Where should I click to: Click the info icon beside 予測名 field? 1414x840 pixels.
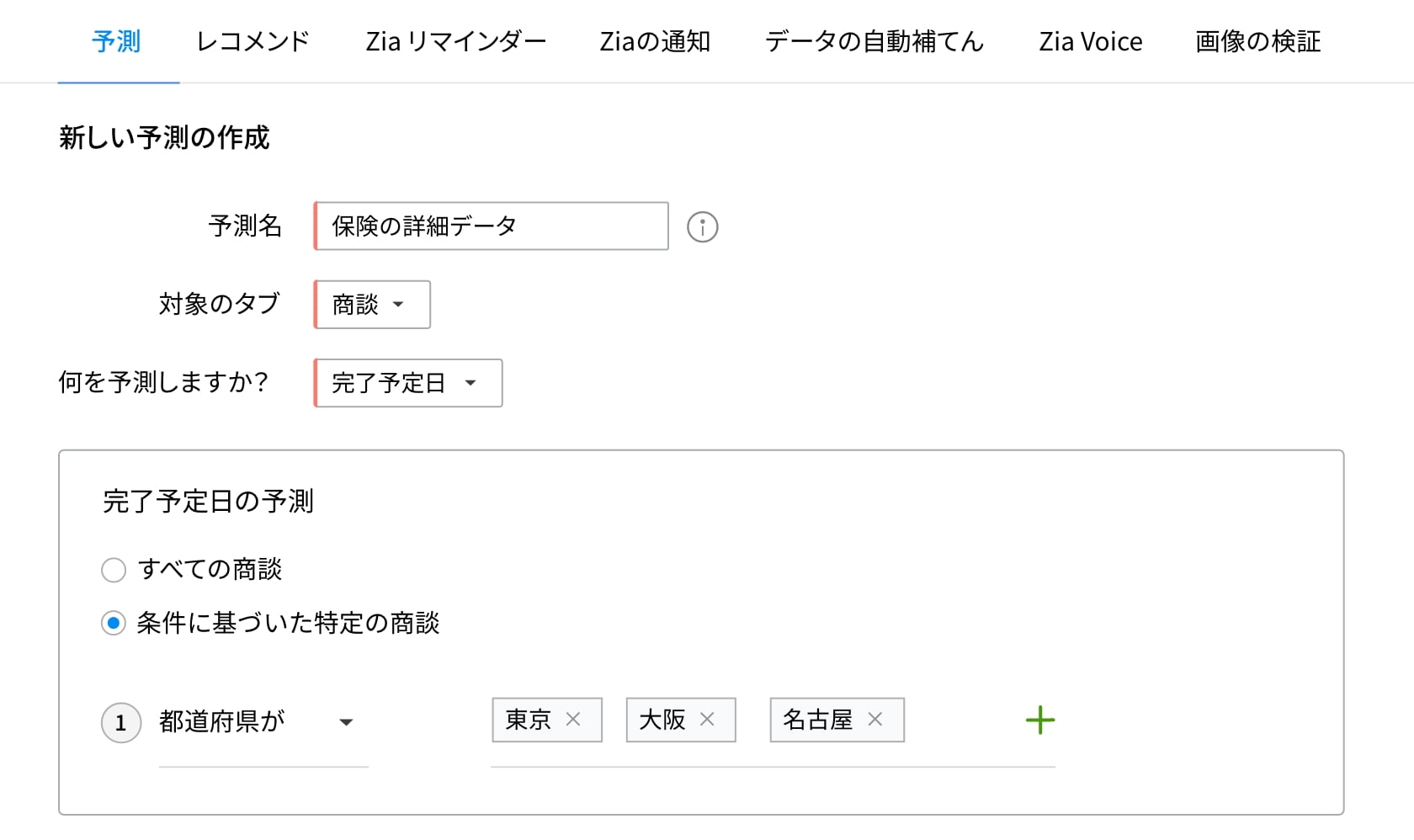[702, 227]
